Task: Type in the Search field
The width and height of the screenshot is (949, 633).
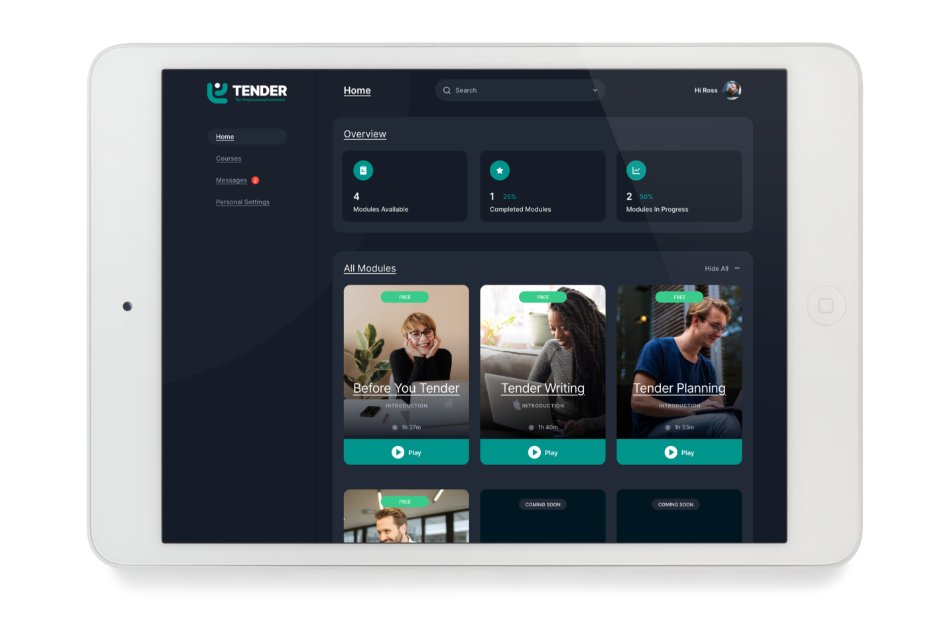Action: [520, 90]
